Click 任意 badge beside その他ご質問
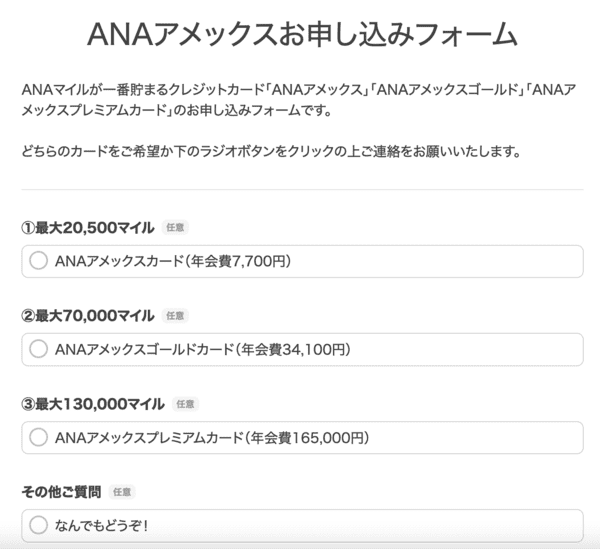This screenshot has height=549, width=600. [121, 491]
